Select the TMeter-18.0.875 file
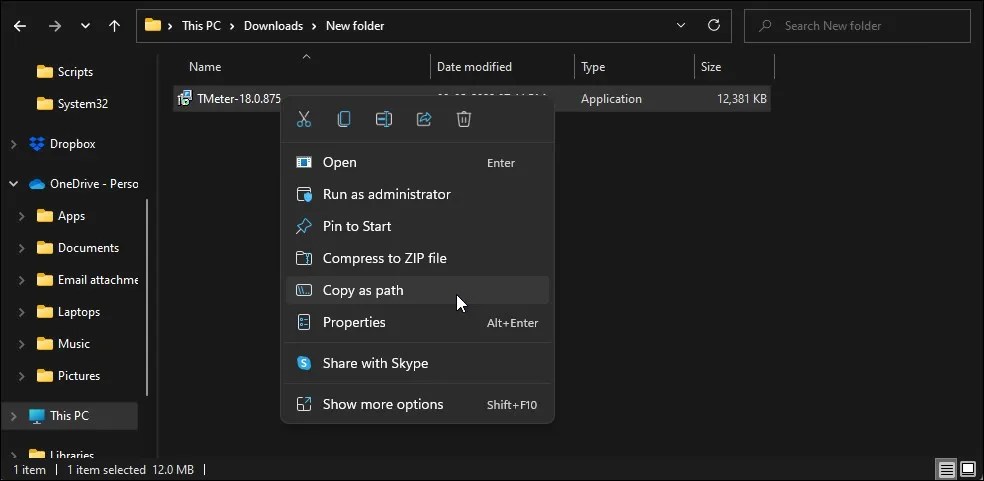The image size is (984, 481). pyautogui.click(x=239, y=99)
